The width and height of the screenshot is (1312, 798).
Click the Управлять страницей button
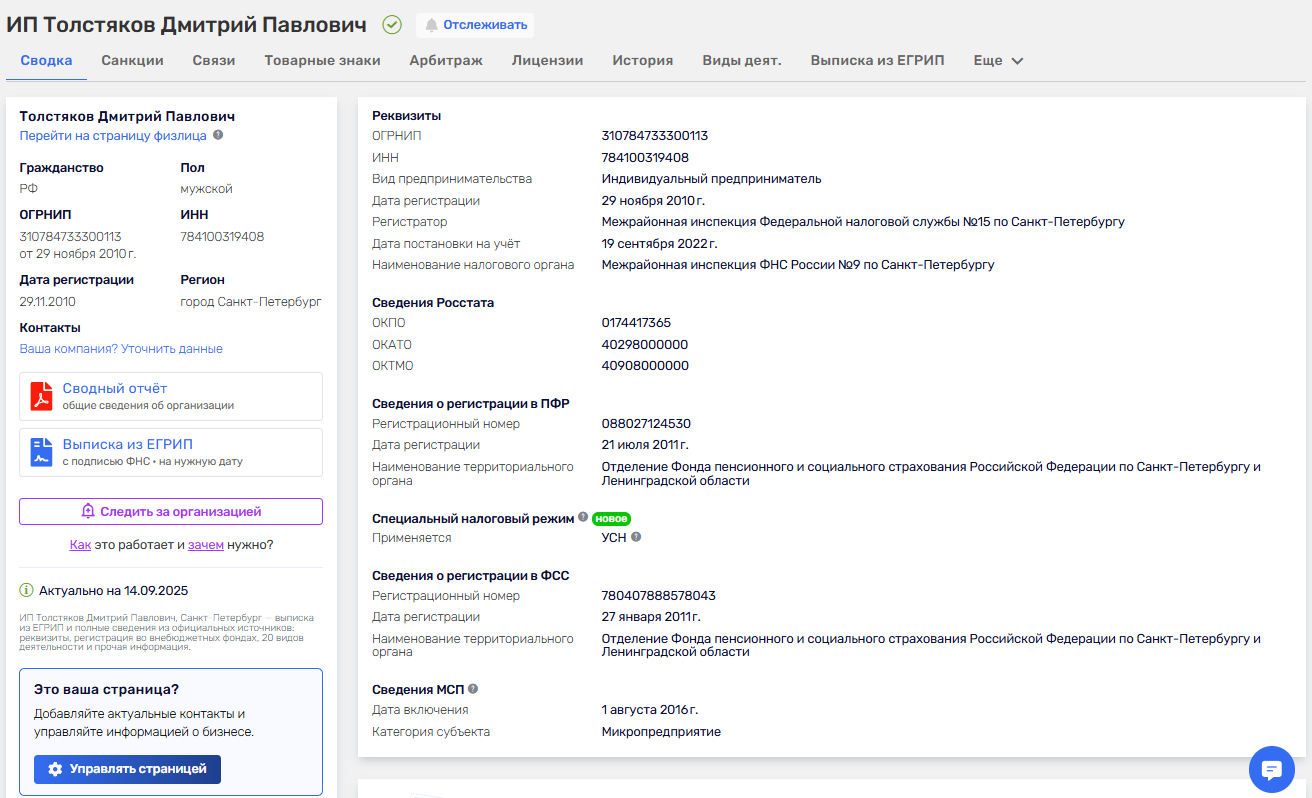pyautogui.click(x=127, y=769)
